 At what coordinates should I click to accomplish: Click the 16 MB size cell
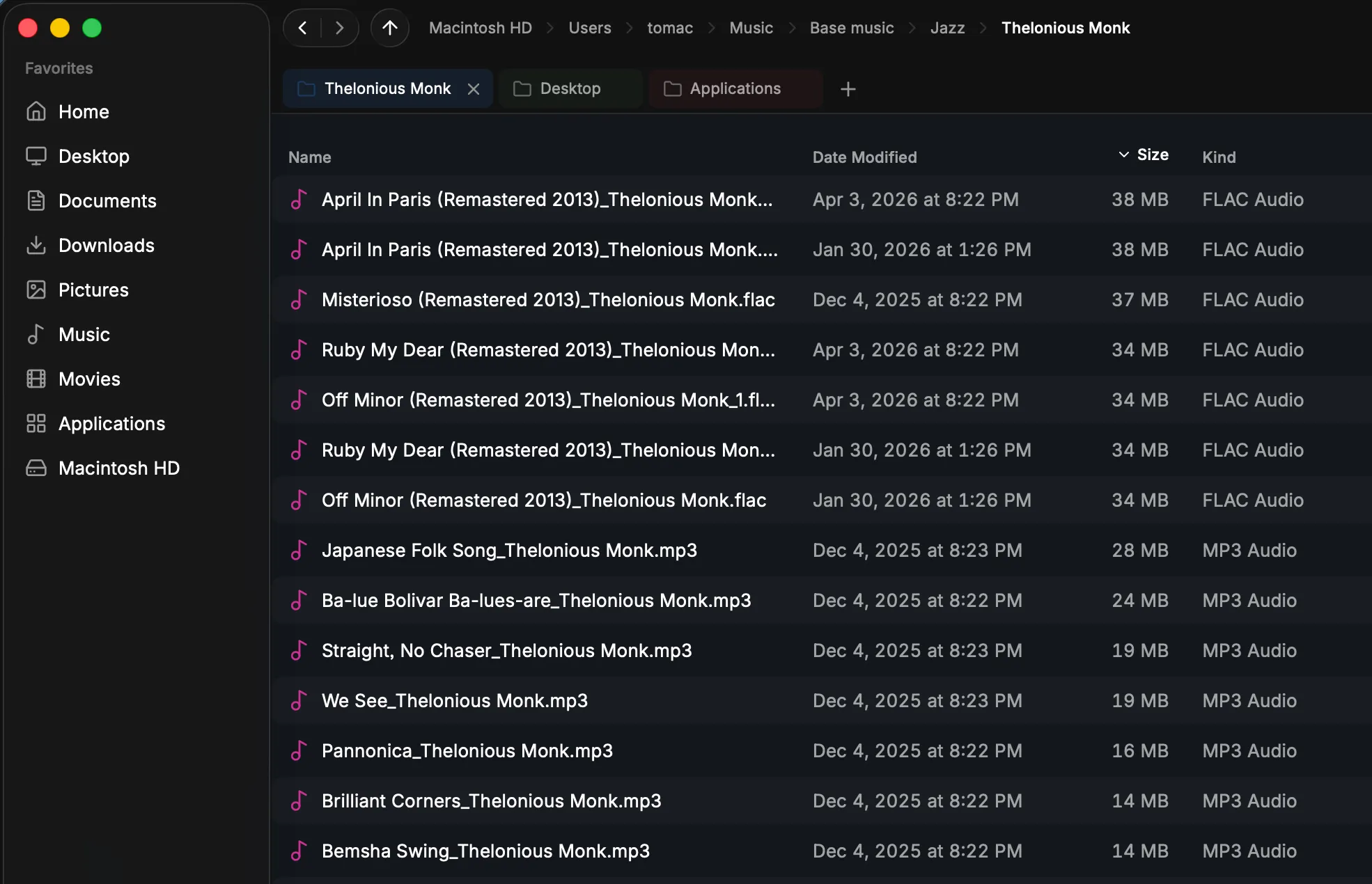coord(1140,750)
